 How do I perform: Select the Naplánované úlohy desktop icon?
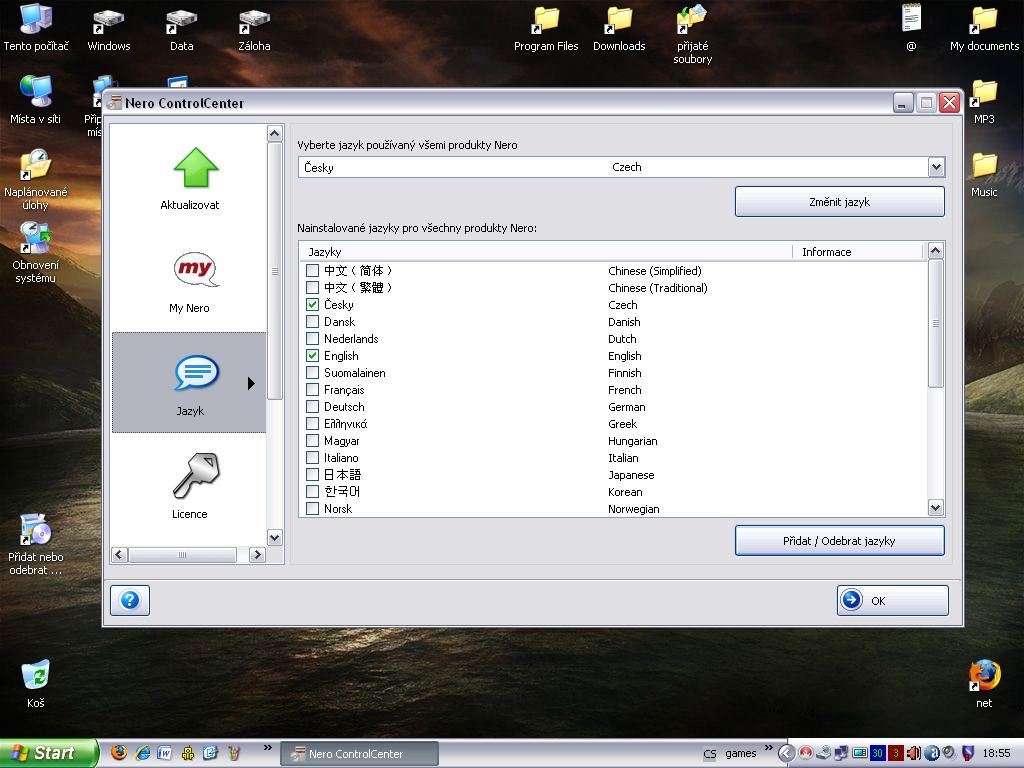point(36,180)
